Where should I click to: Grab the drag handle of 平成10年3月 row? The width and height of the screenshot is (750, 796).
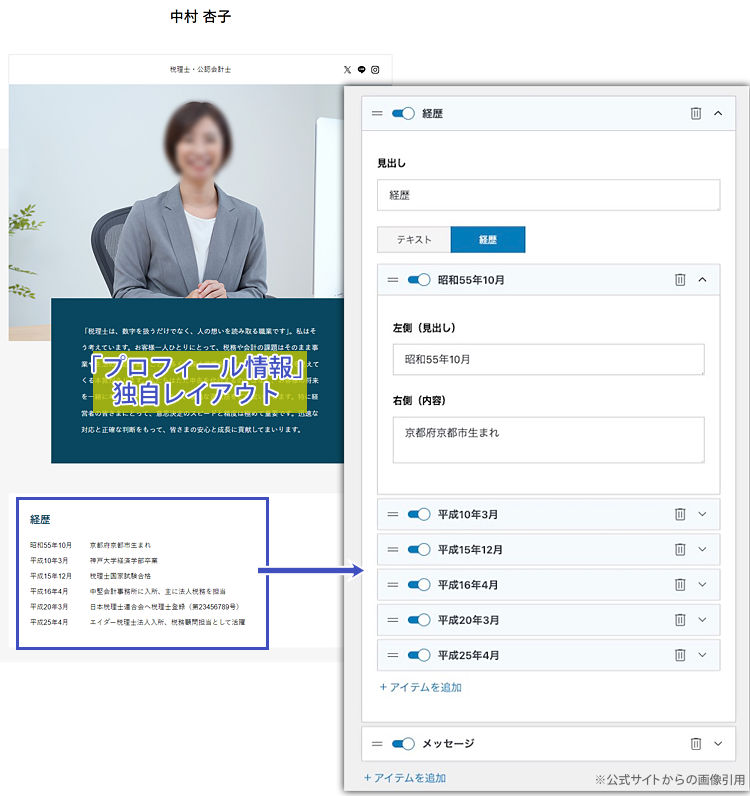[393, 514]
